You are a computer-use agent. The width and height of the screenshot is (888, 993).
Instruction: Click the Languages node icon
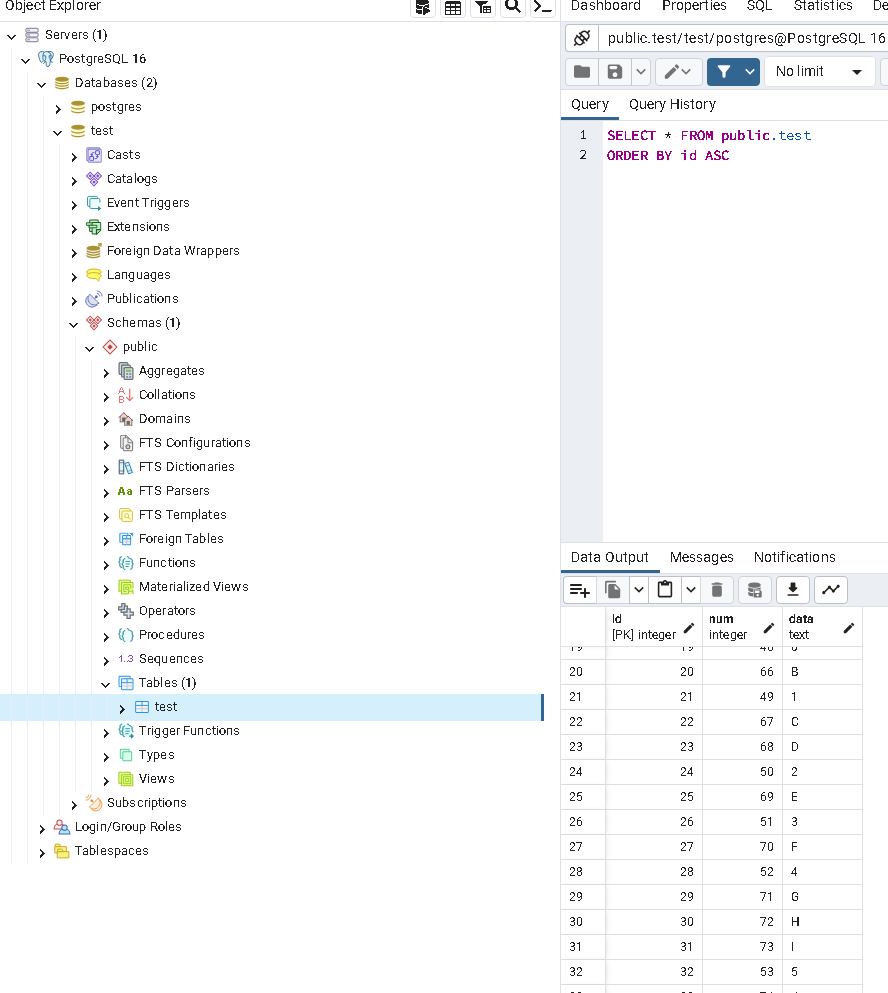(94, 275)
